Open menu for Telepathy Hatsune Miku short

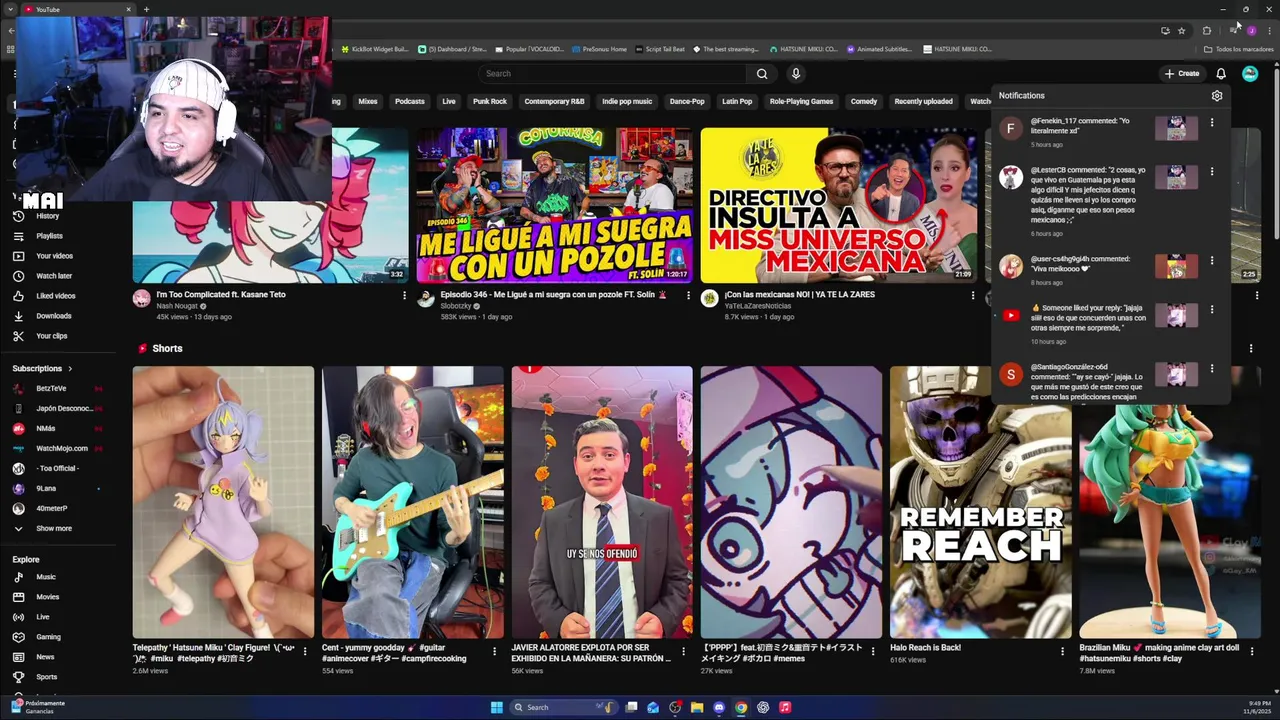click(x=305, y=651)
